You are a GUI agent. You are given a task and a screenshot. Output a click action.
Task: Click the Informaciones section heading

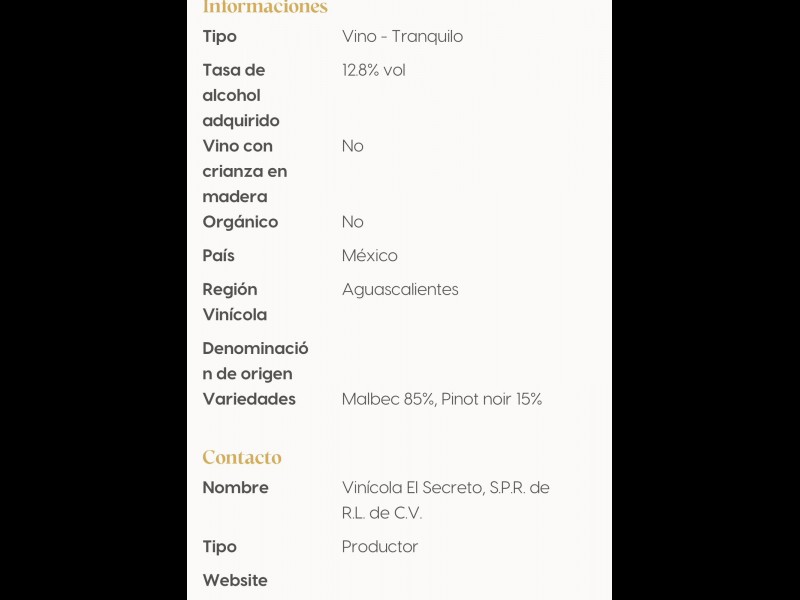tap(265, 8)
